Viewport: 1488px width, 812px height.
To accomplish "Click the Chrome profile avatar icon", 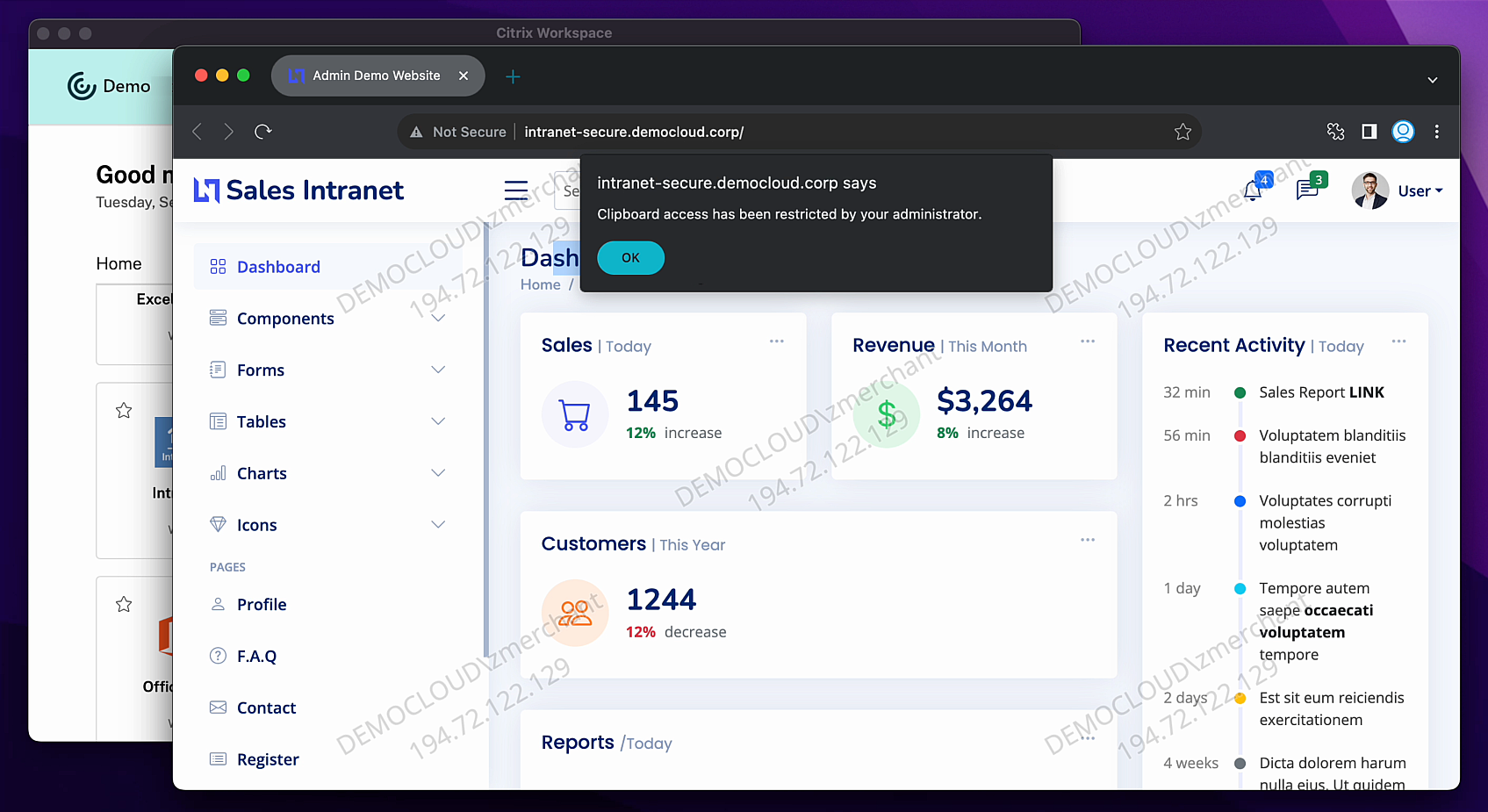I will [x=1403, y=132].
